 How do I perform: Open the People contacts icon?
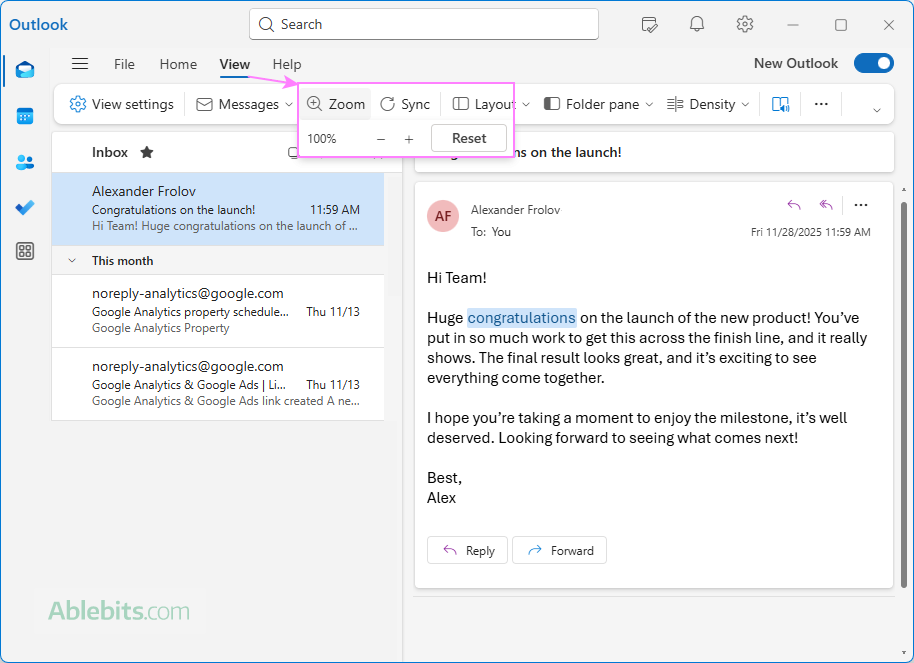point(25,162)
